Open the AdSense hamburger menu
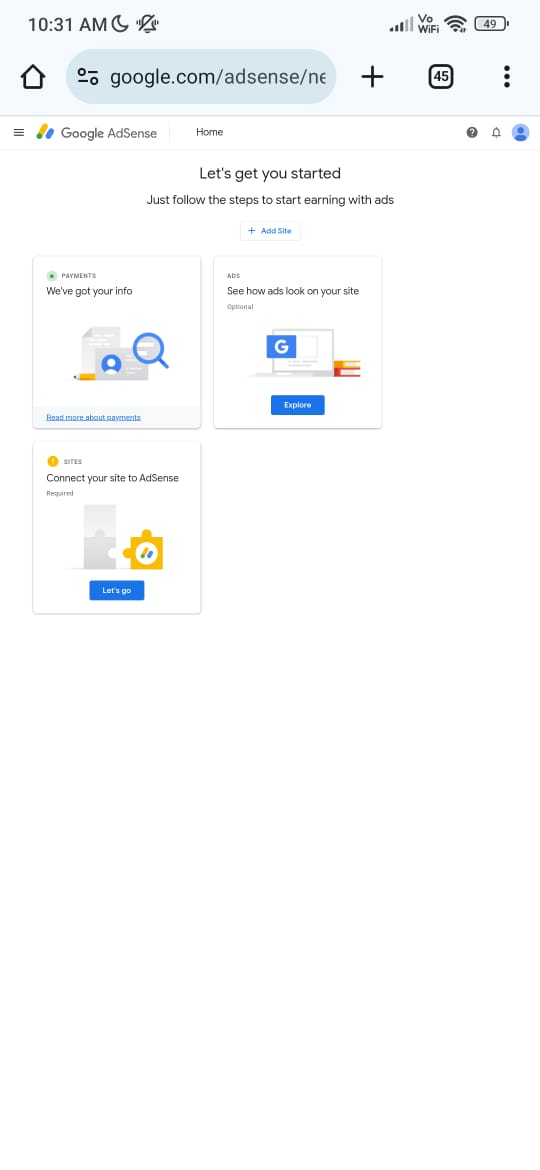This screenshot has height=1170, width=540. (x=19, y=132)
